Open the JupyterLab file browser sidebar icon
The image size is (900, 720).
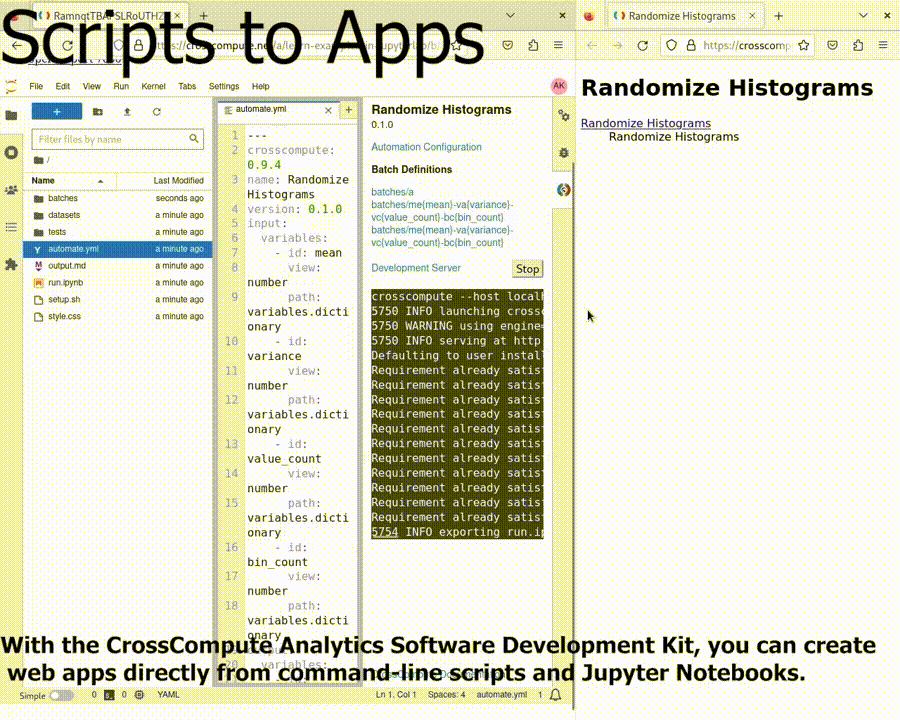[11, 115]
